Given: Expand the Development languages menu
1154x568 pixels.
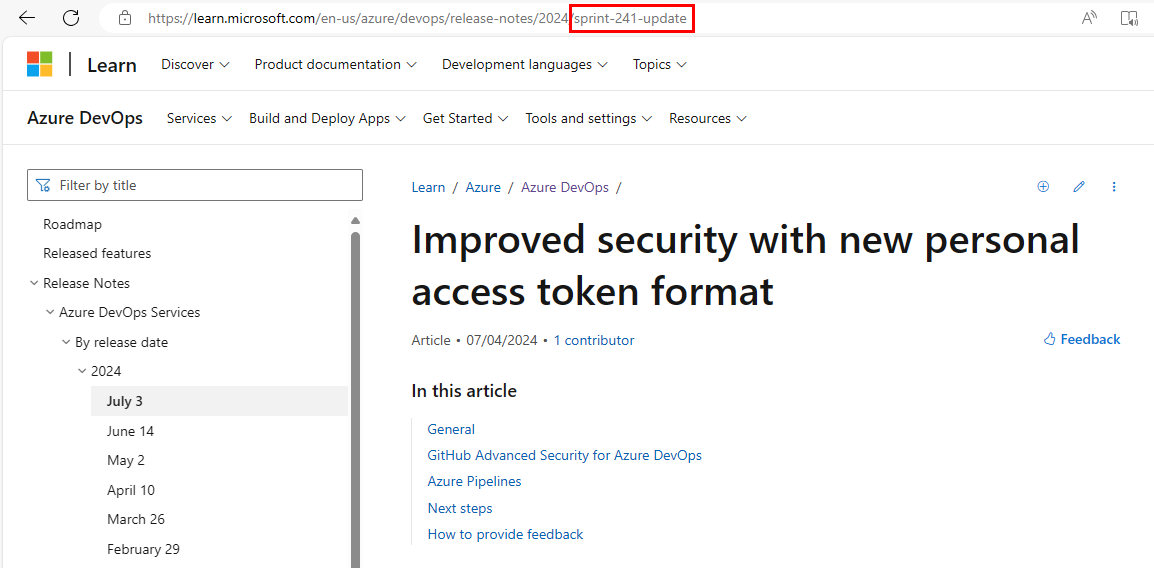Looking at the screenshot, I should pyautogui.click(x=525, y=64).
